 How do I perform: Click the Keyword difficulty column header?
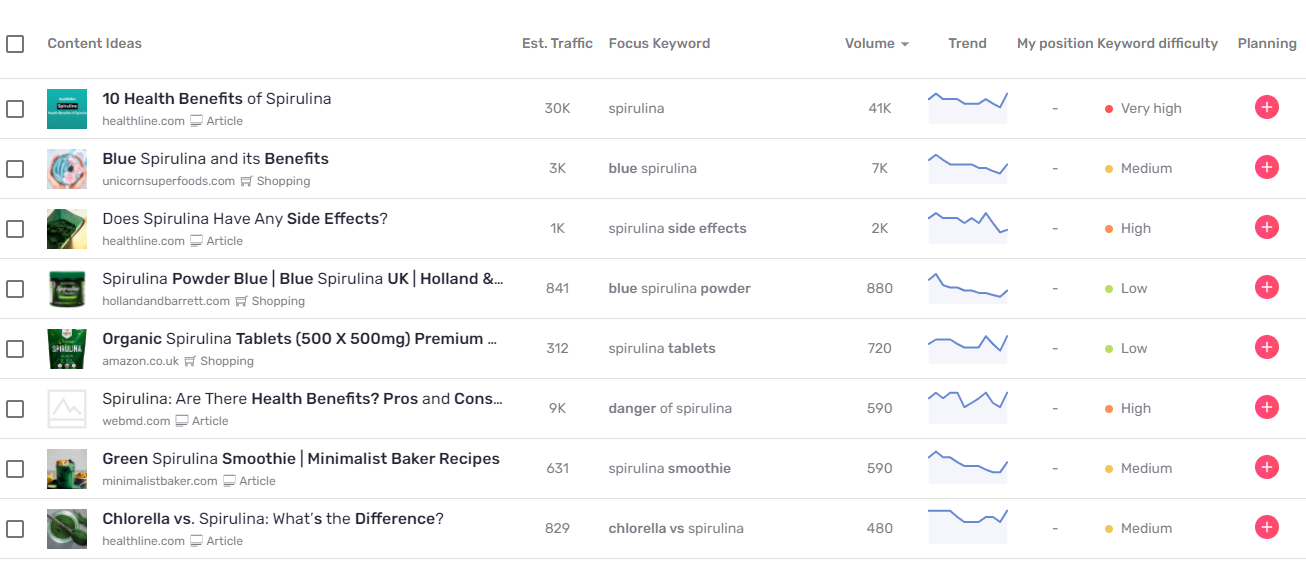click(x=1157, y=43)
